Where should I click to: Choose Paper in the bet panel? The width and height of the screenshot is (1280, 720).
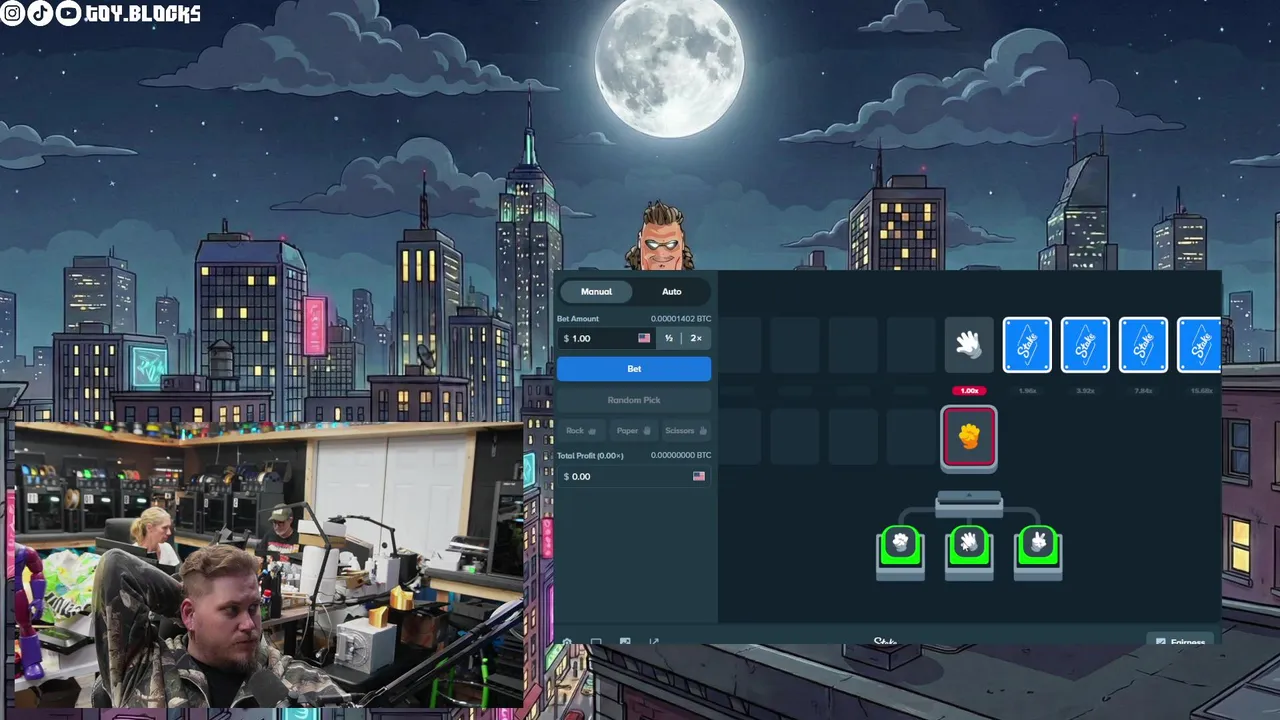634,431
